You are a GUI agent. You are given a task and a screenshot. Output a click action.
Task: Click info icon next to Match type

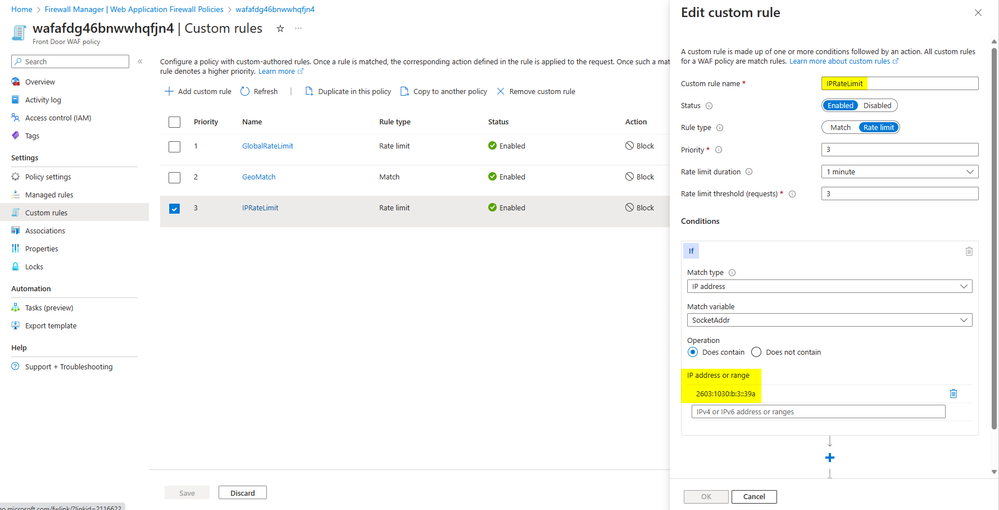[x=731, y=272]
